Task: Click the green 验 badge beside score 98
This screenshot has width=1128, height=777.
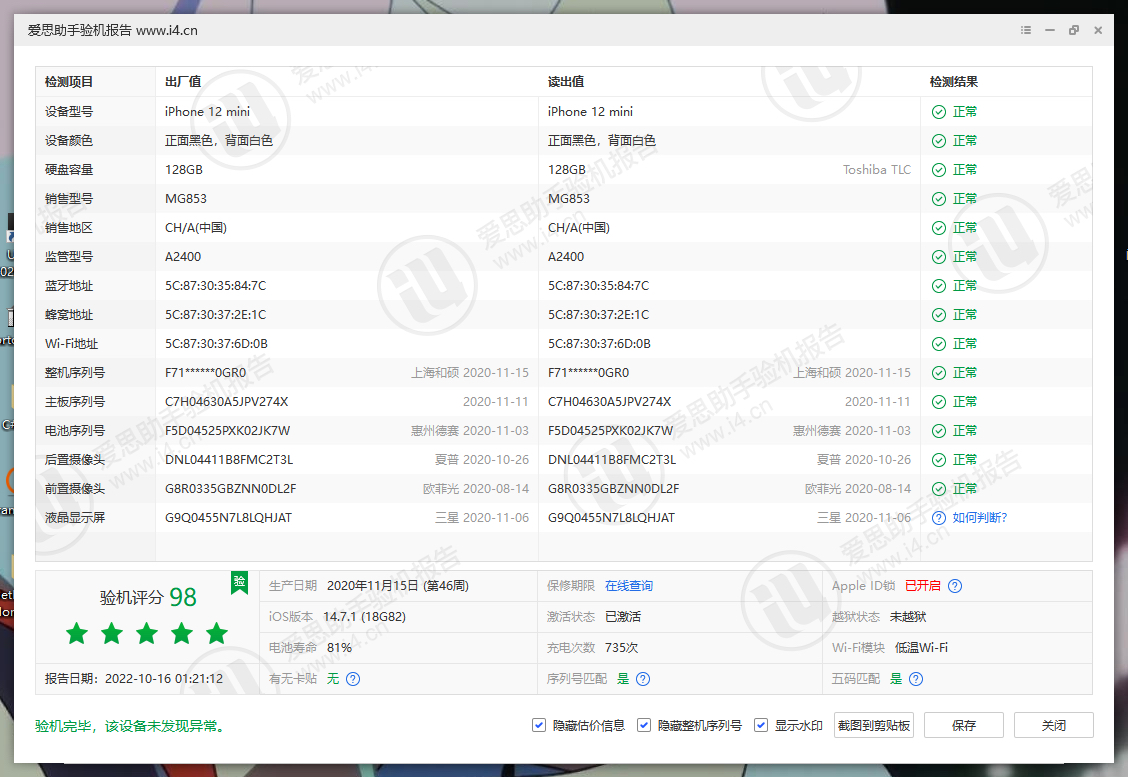Action: coord(239,584)
